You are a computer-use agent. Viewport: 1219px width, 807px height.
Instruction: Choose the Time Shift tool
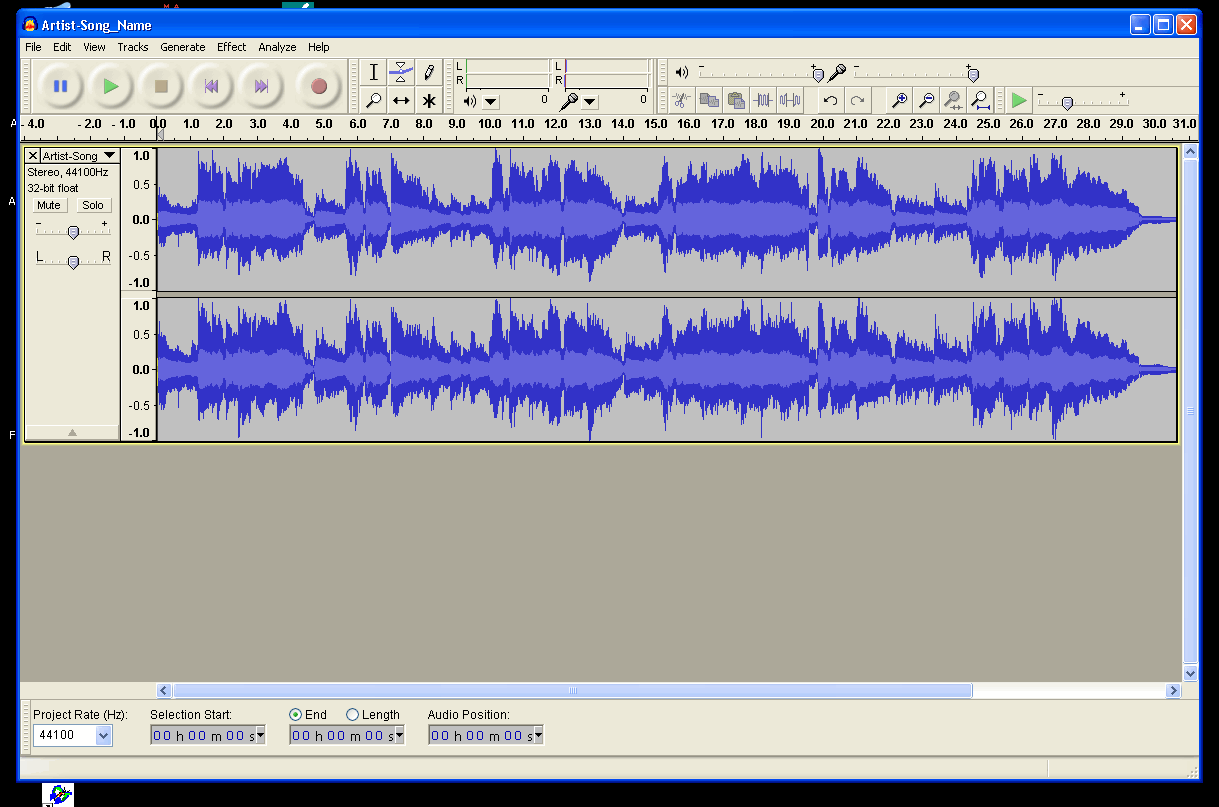point(401,100)
